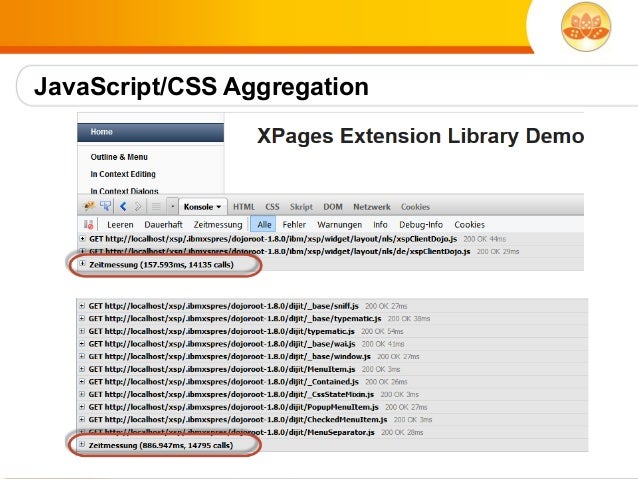This screenshot has width=638, height=479.
Task: Click the XPages Extension Library Demo heading
Action: 420,136
